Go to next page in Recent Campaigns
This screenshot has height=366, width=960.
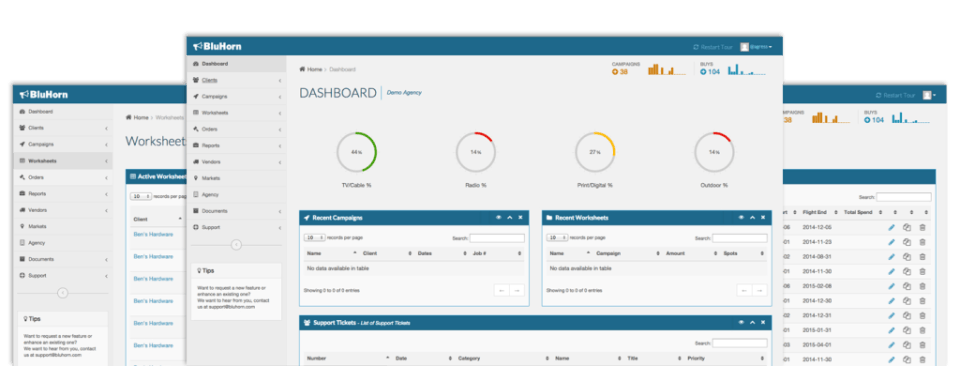pos(517,291)
